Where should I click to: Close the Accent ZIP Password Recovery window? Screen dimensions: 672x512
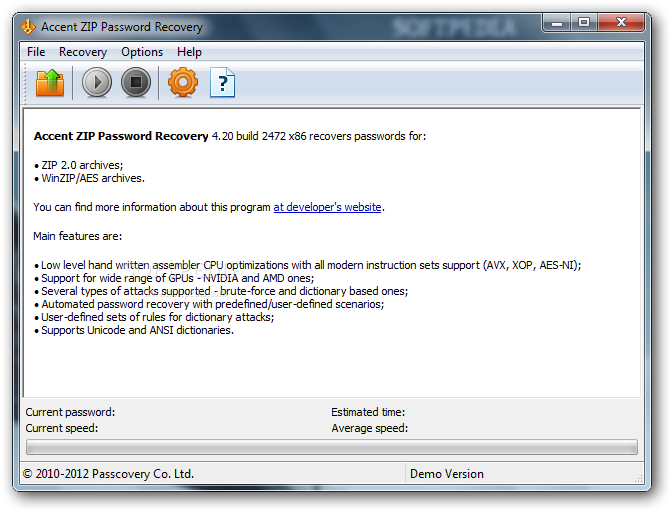tap(624, 22)
